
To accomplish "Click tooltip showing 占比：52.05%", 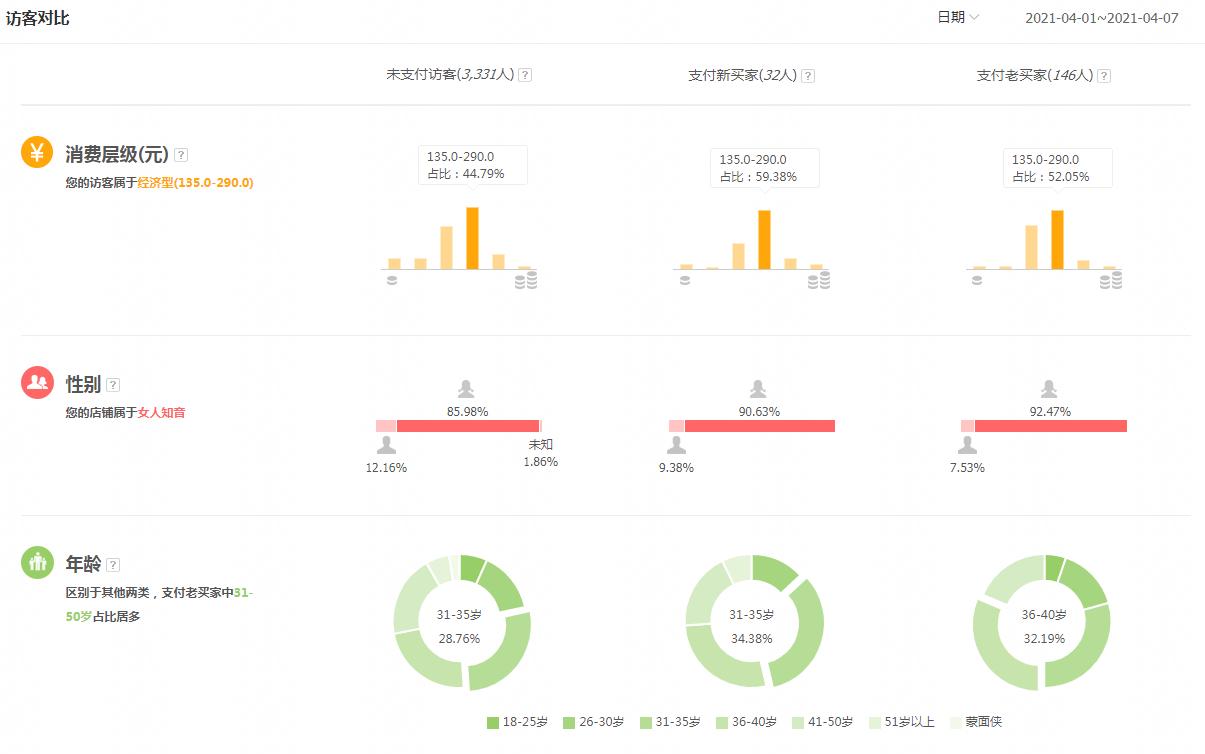I will pos(1058,168).
